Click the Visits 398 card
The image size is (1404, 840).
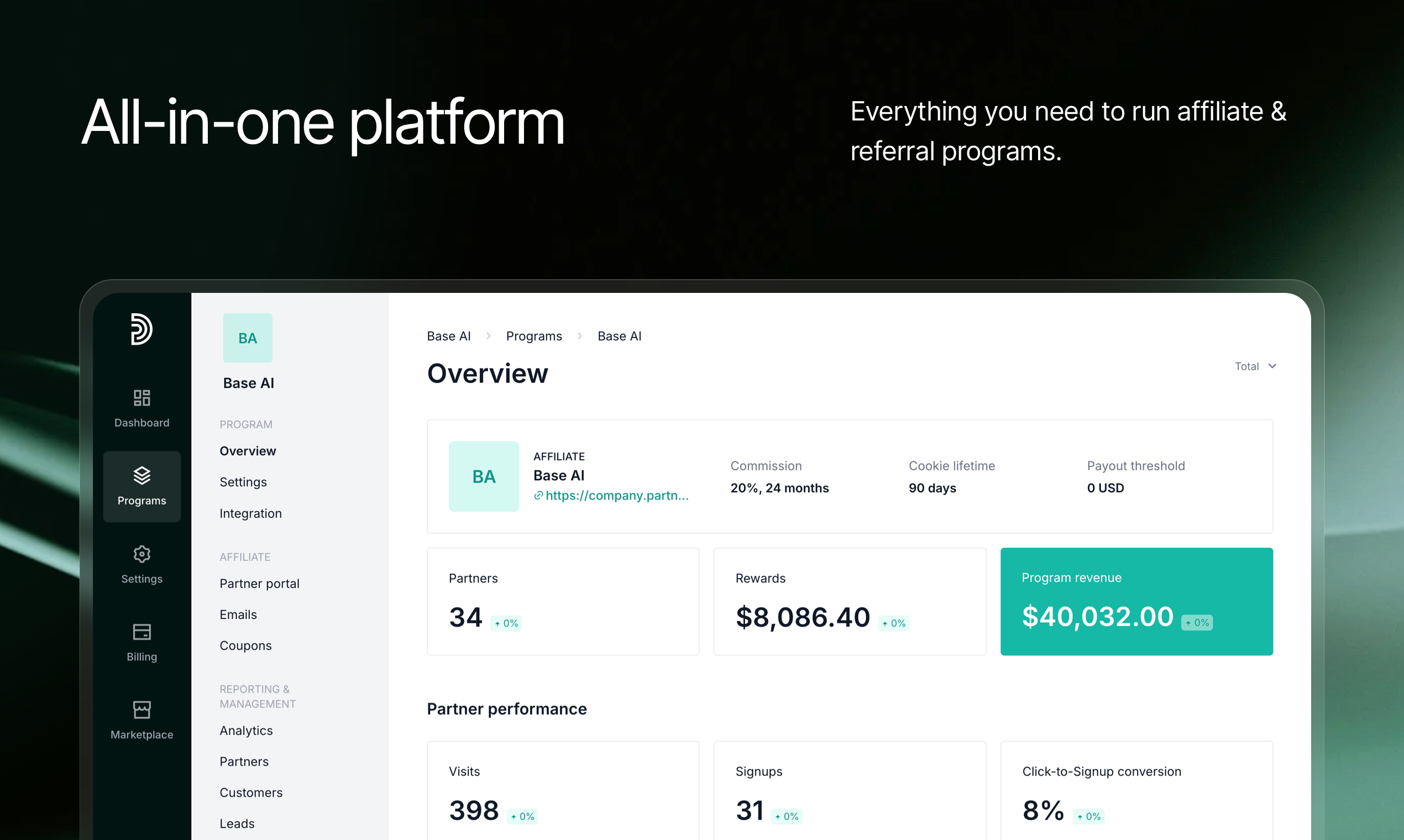pos(563,791)
